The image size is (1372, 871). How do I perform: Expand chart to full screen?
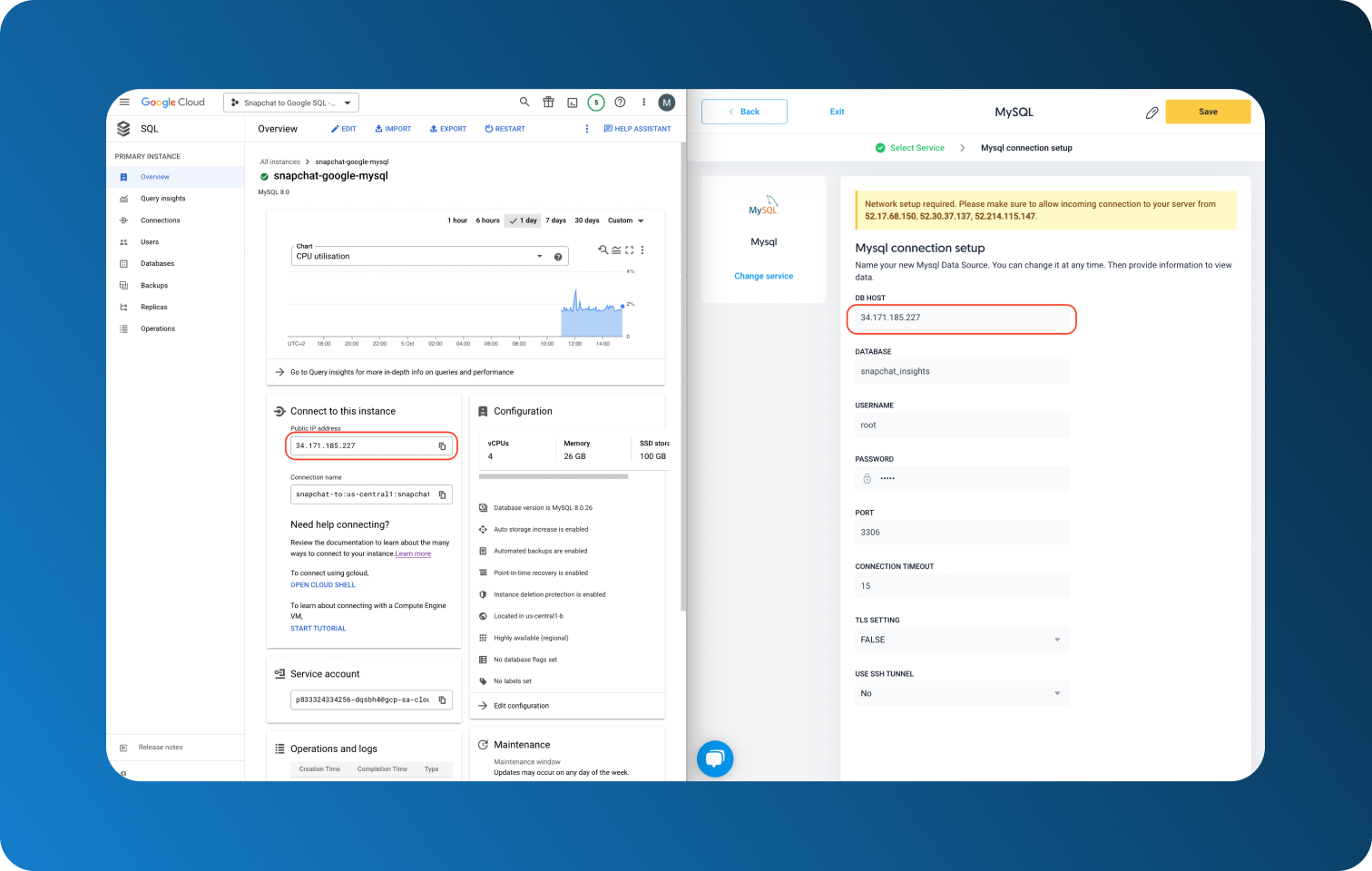tap(630, 250)
